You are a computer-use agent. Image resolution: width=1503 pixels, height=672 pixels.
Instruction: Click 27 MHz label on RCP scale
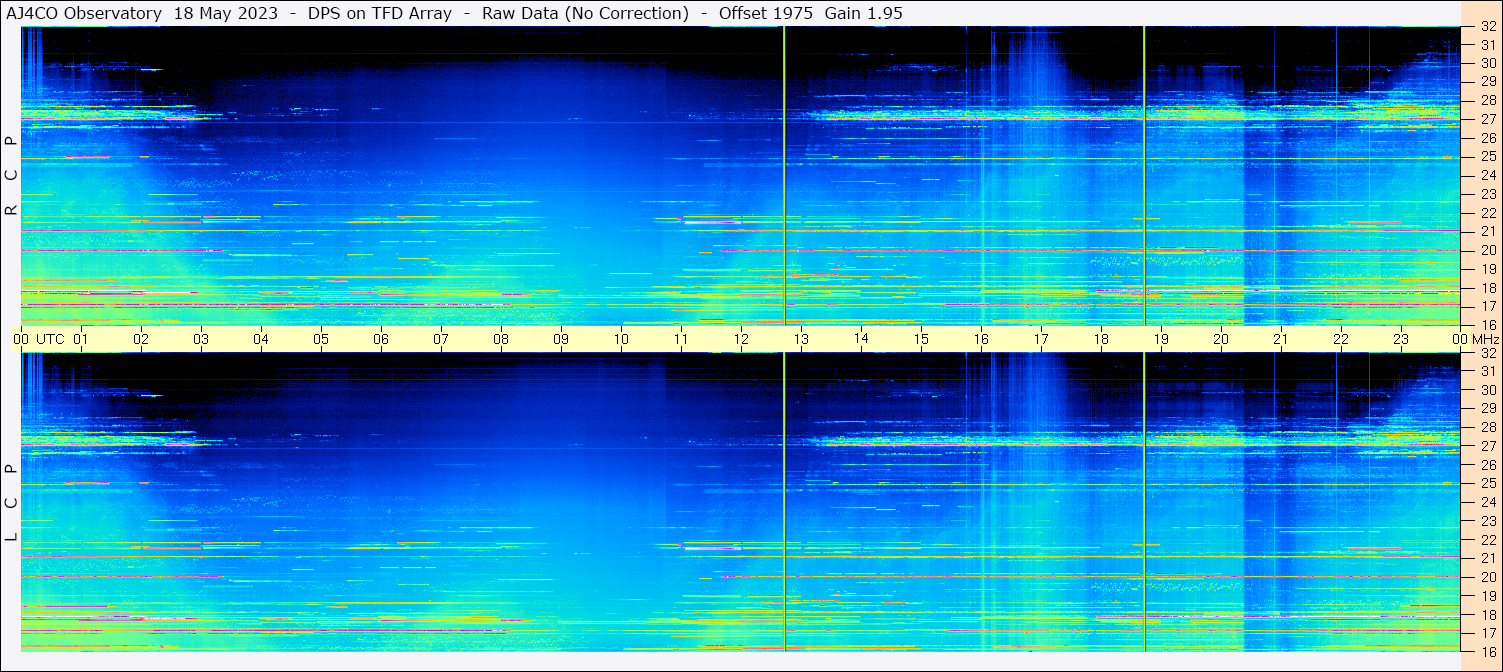click(1487, 119)
